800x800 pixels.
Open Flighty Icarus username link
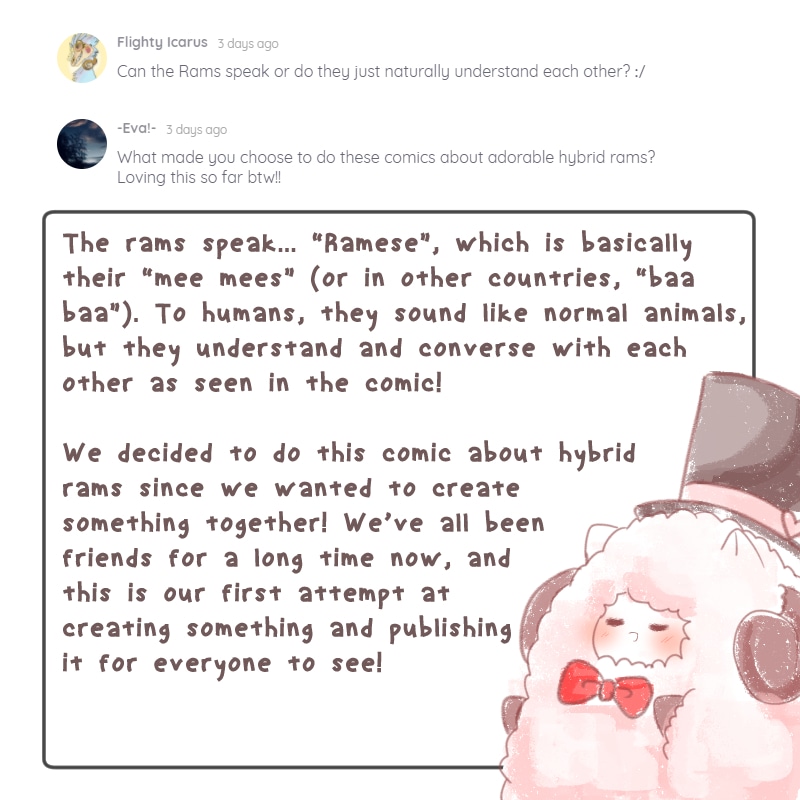pos(162,42)
